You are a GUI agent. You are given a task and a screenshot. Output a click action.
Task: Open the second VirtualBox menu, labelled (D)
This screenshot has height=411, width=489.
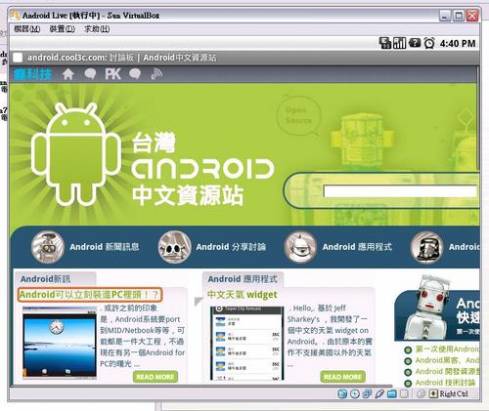(x=62, y=29)
